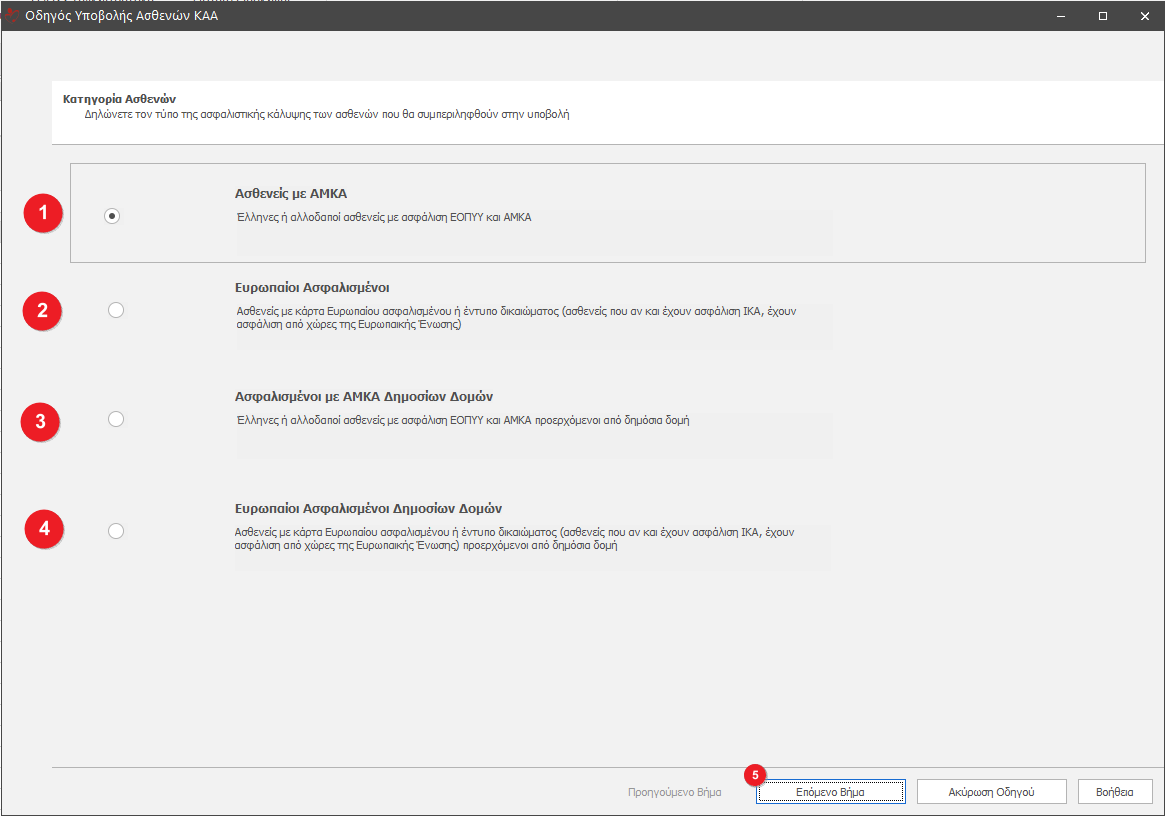
Task: Proceed with the 'Επόμενο Βήμα' button
Action: pyautogui.click(x=830, y=792)
